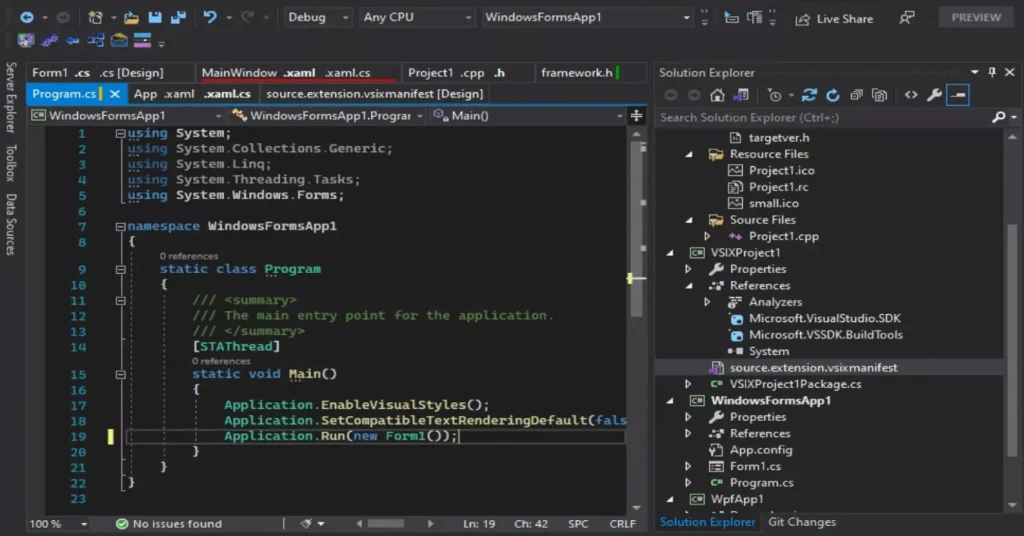
Task: Collapse the static class Program block
Action: (x=120, y=269)
